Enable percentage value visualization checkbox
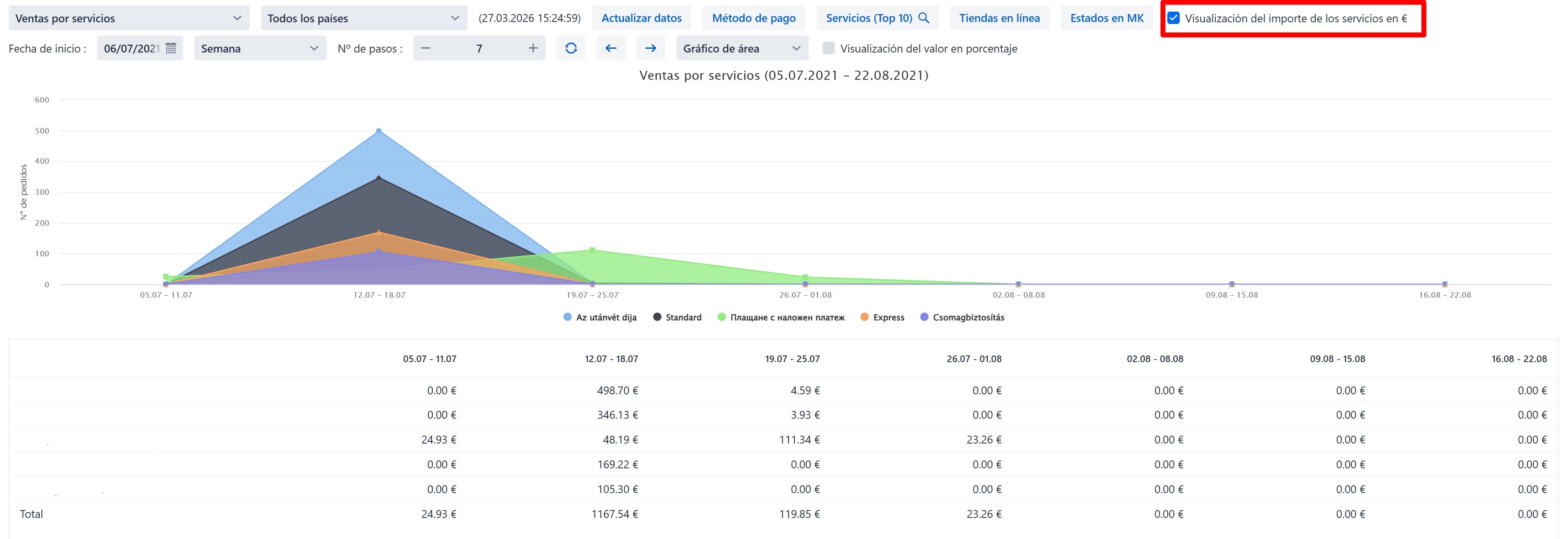 pos(828,48)
